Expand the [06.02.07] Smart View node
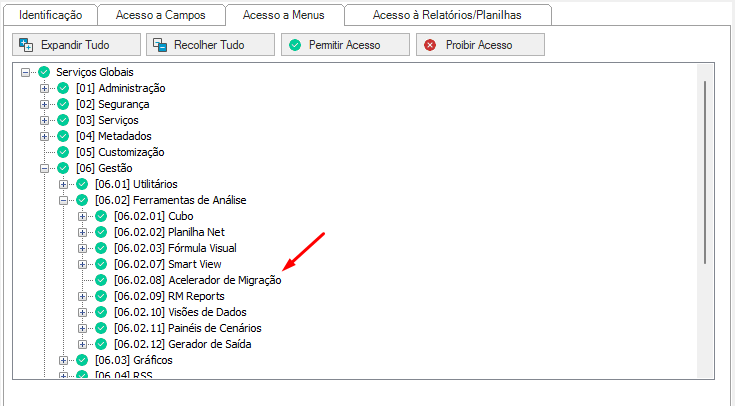 (x=82, y=264)
